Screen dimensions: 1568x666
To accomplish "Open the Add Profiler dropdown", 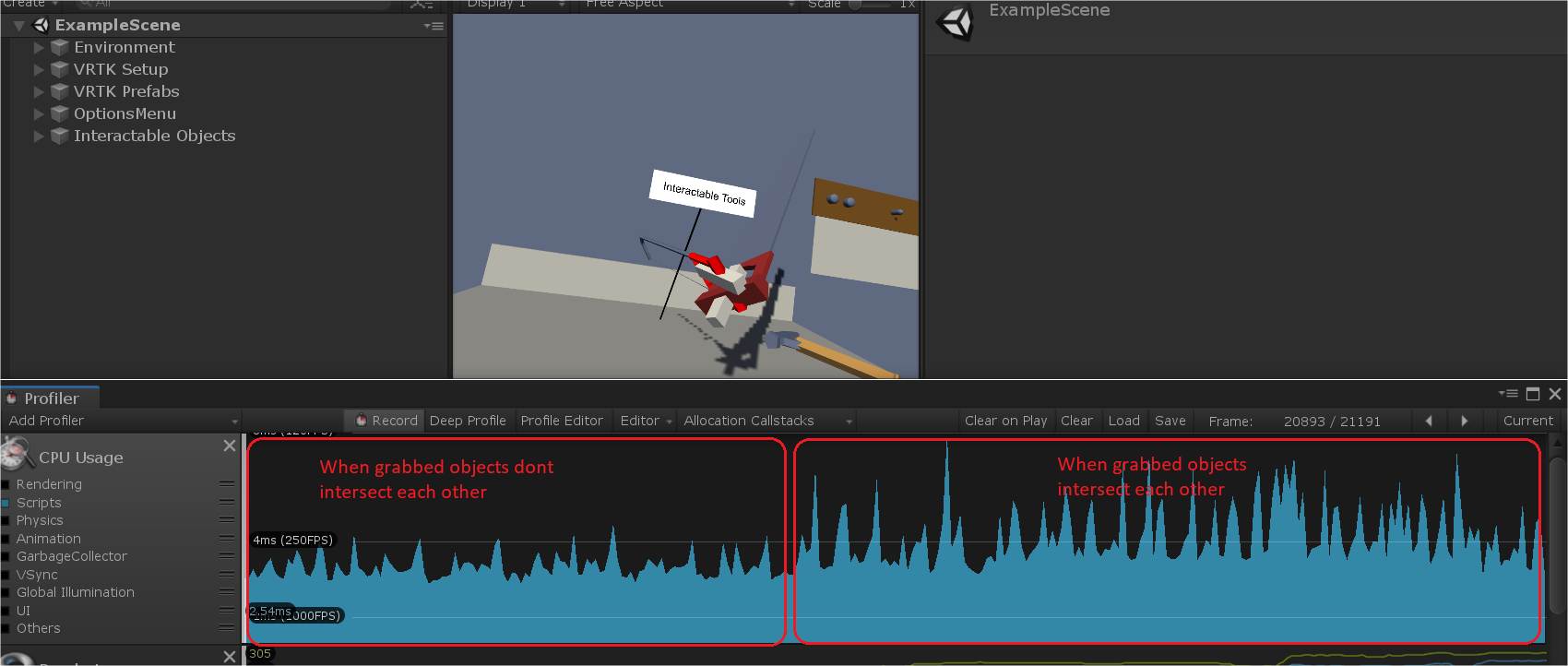I will (x=122, y=421).
